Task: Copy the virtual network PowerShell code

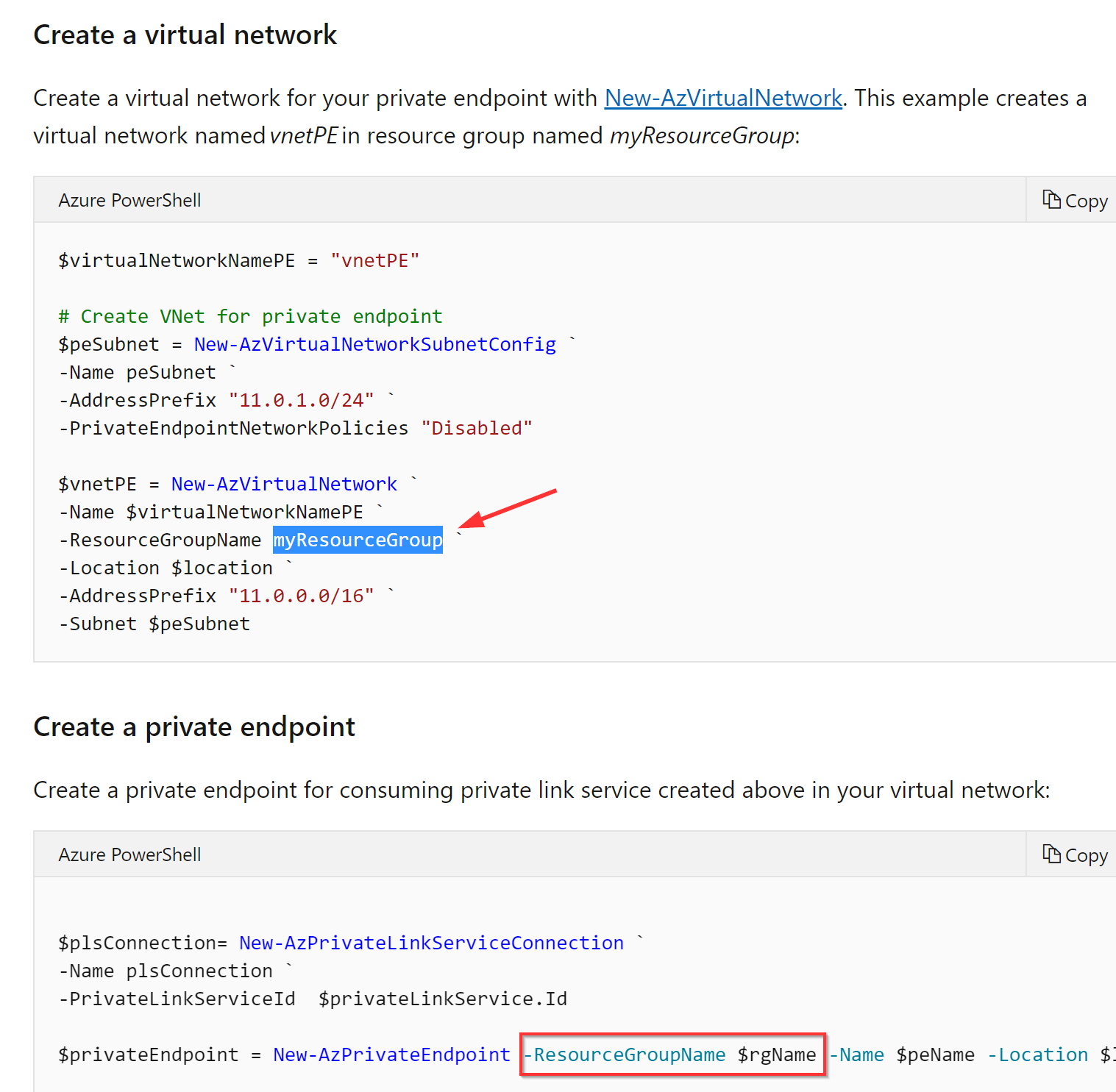Action: pos(1075,200)
